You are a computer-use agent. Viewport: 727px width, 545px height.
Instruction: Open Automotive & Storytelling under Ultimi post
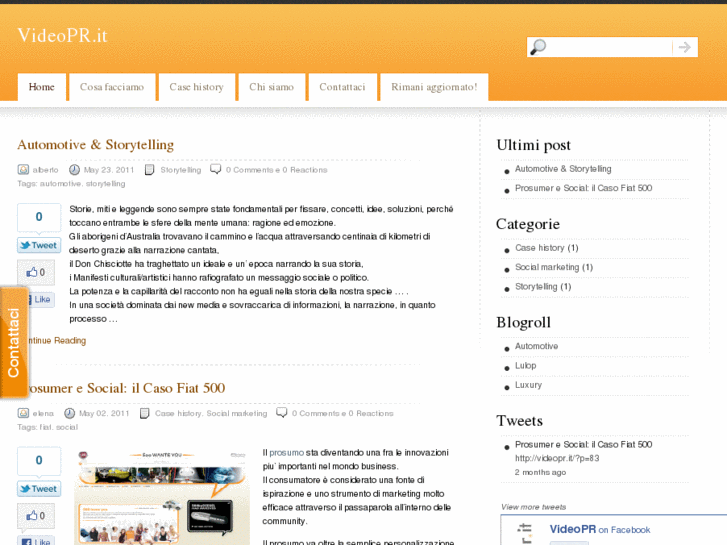(563, 169)
